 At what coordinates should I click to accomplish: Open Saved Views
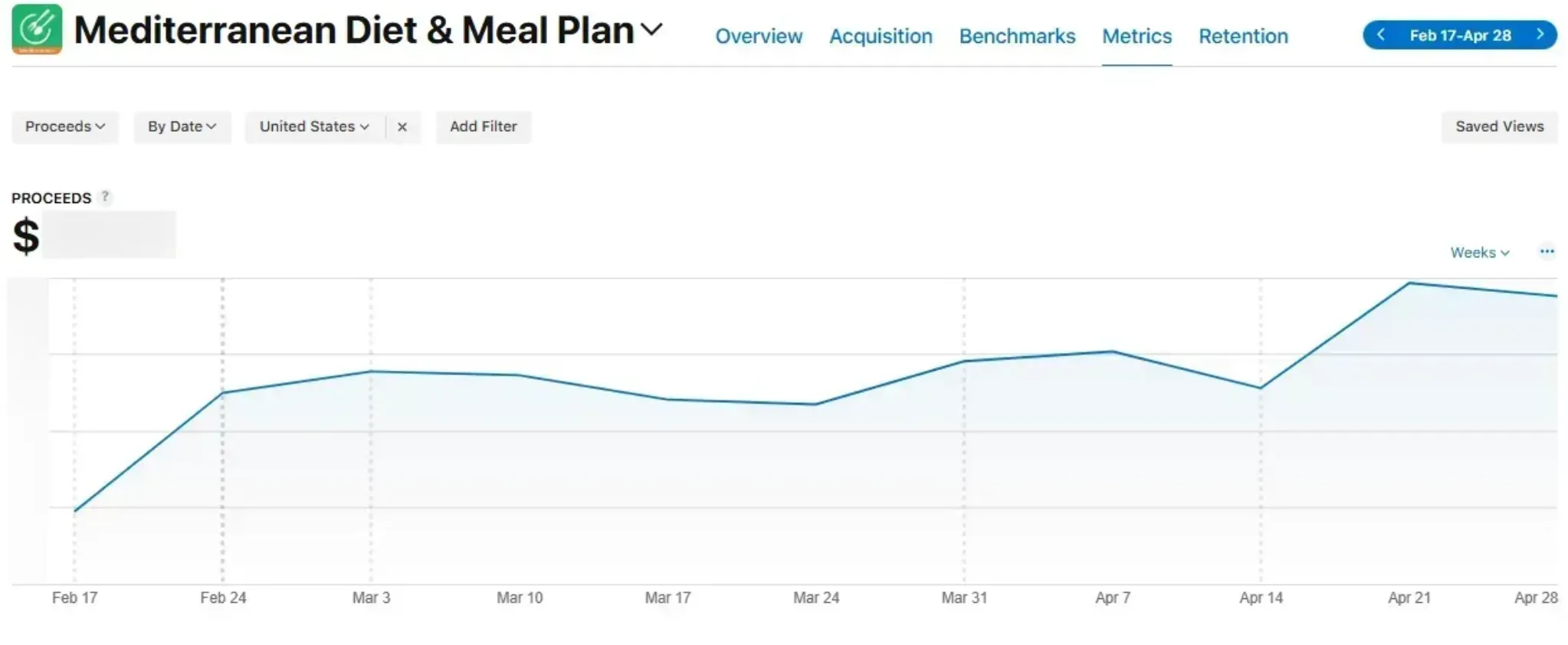click(x=1499, y=126)
